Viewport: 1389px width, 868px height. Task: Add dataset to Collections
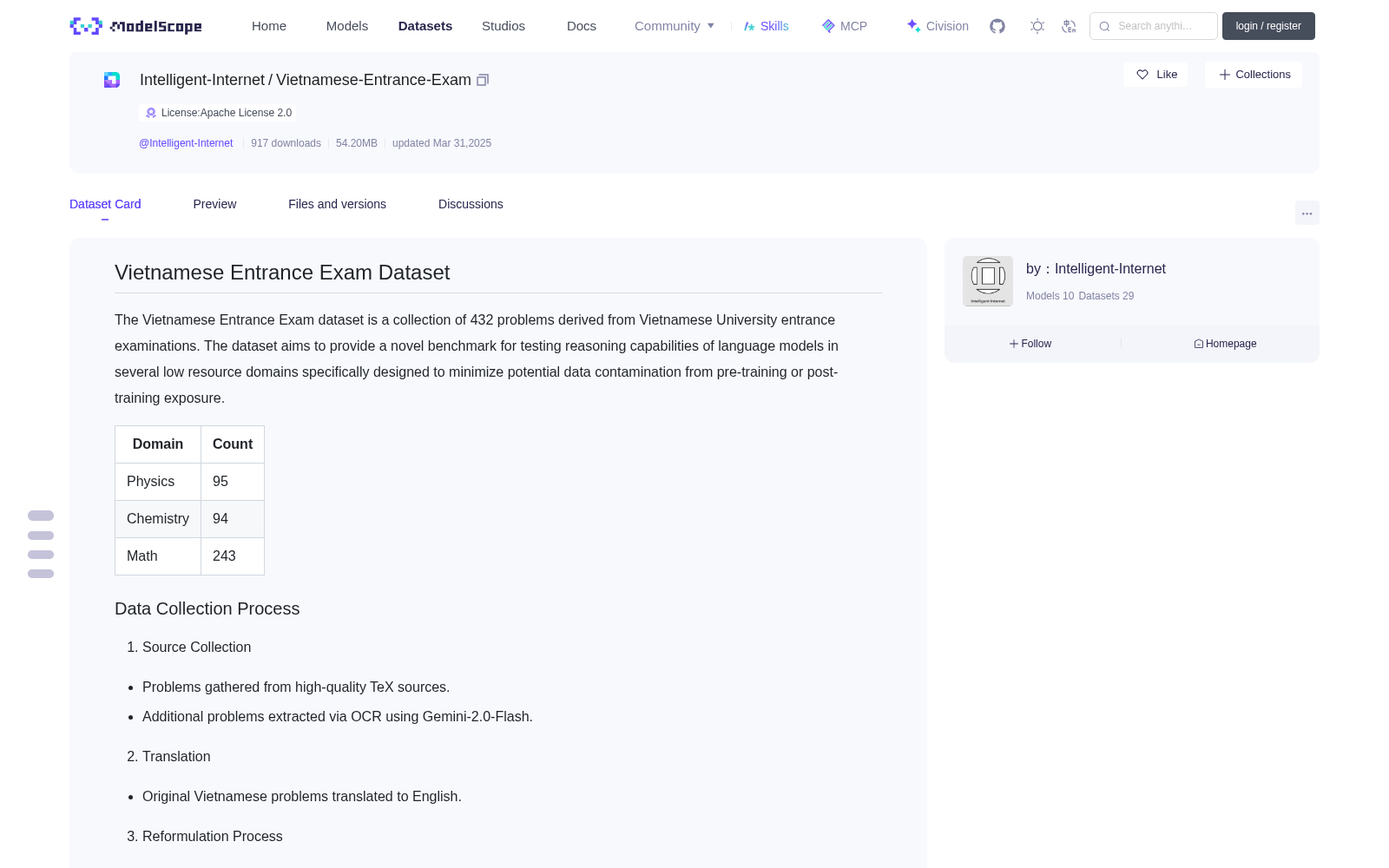coord(1254,75)
